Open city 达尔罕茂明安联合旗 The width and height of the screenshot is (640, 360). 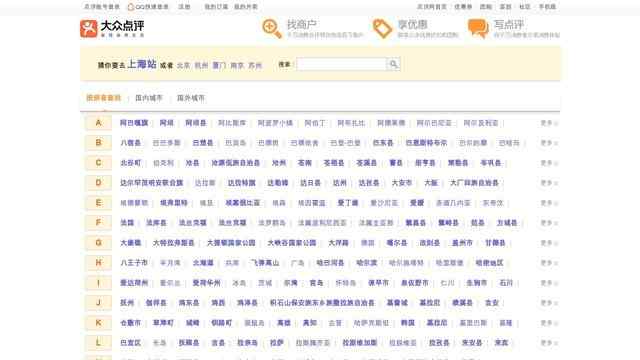coord(151,183)
